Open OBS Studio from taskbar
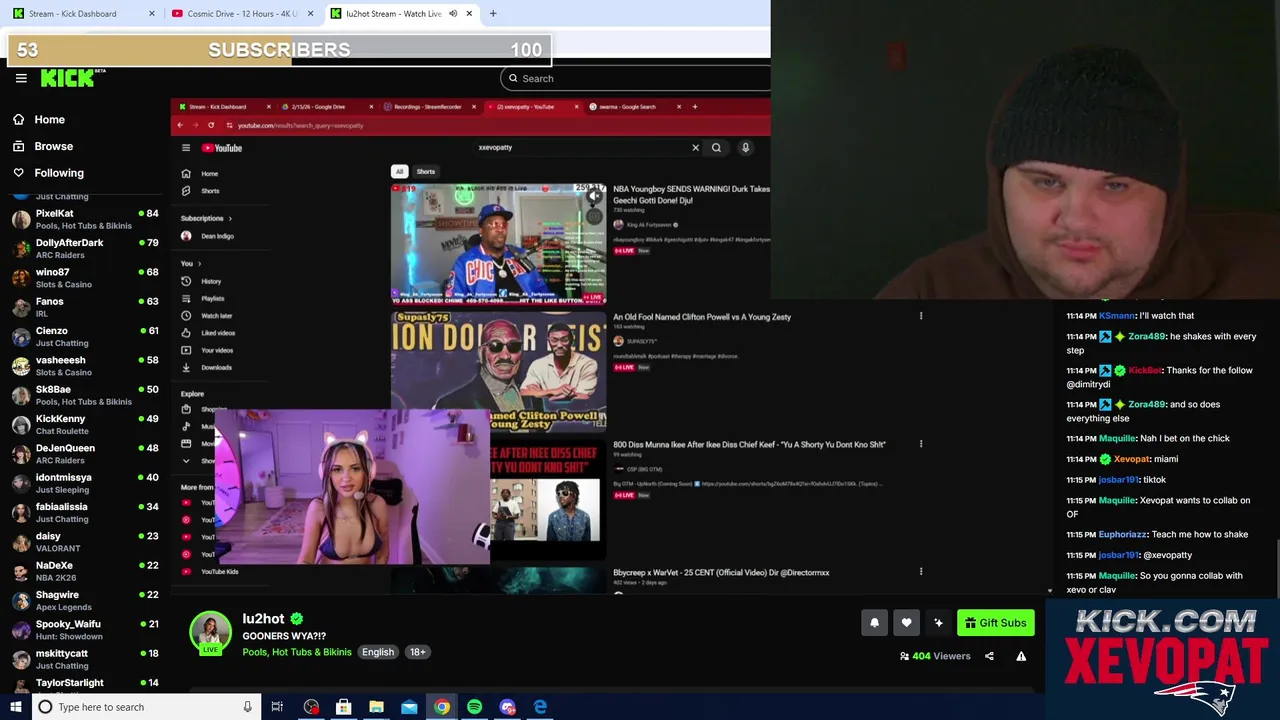Screen dimensions: 1280x720 click(311, 707)
